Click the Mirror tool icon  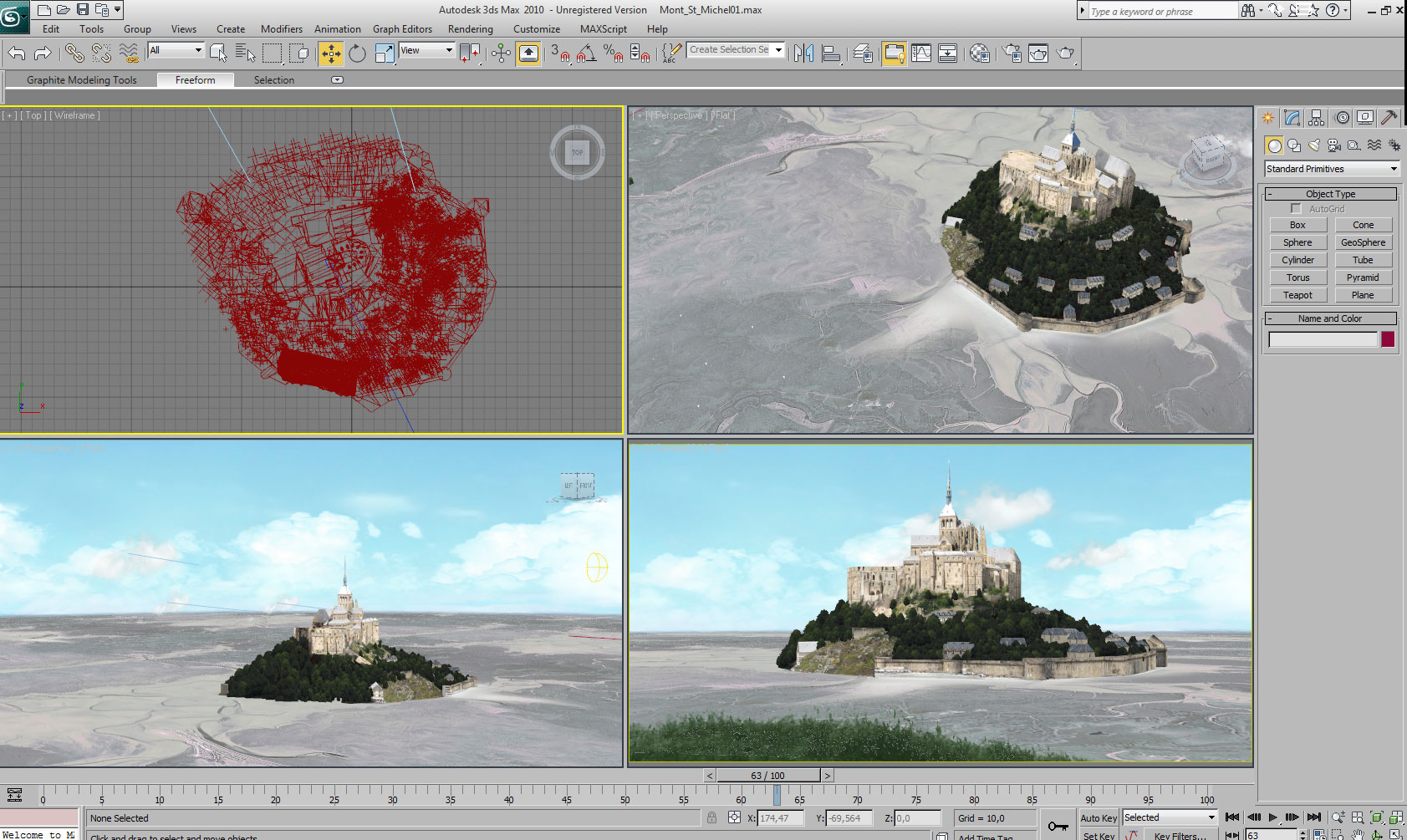pos(803,53)
